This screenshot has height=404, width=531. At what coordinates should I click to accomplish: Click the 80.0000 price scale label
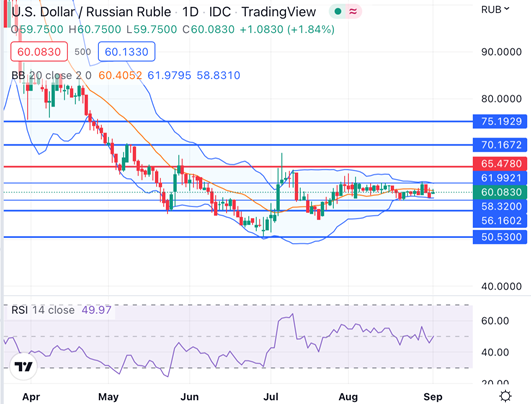tap(501, 99)
